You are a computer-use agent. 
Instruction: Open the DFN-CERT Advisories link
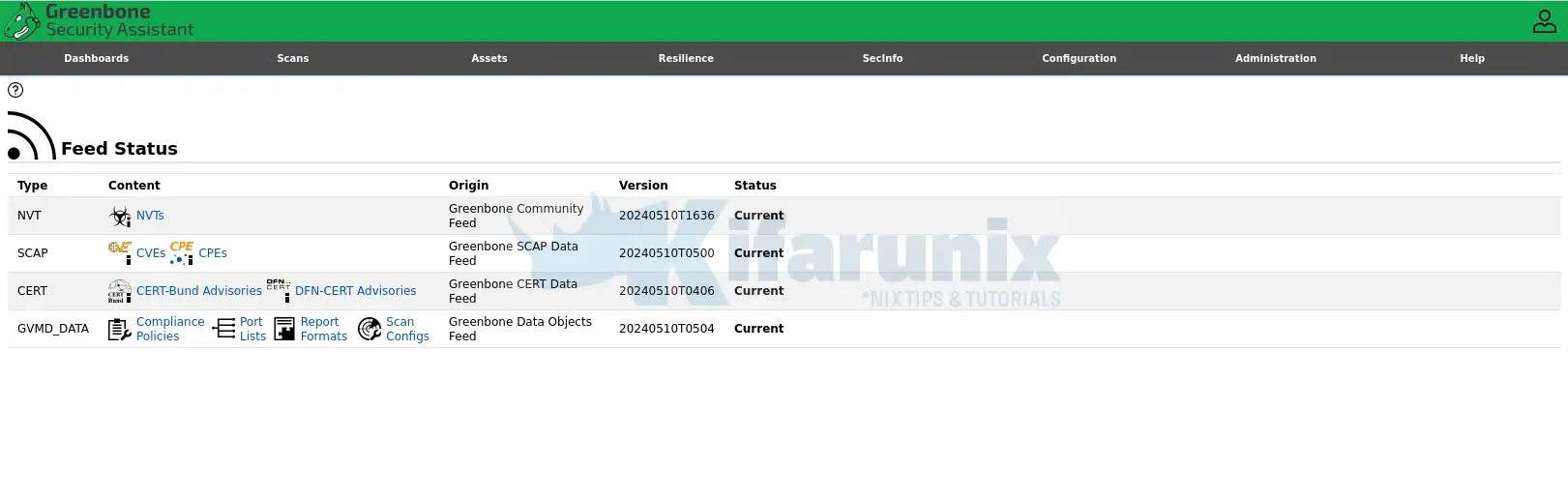[x=355, y=291]
